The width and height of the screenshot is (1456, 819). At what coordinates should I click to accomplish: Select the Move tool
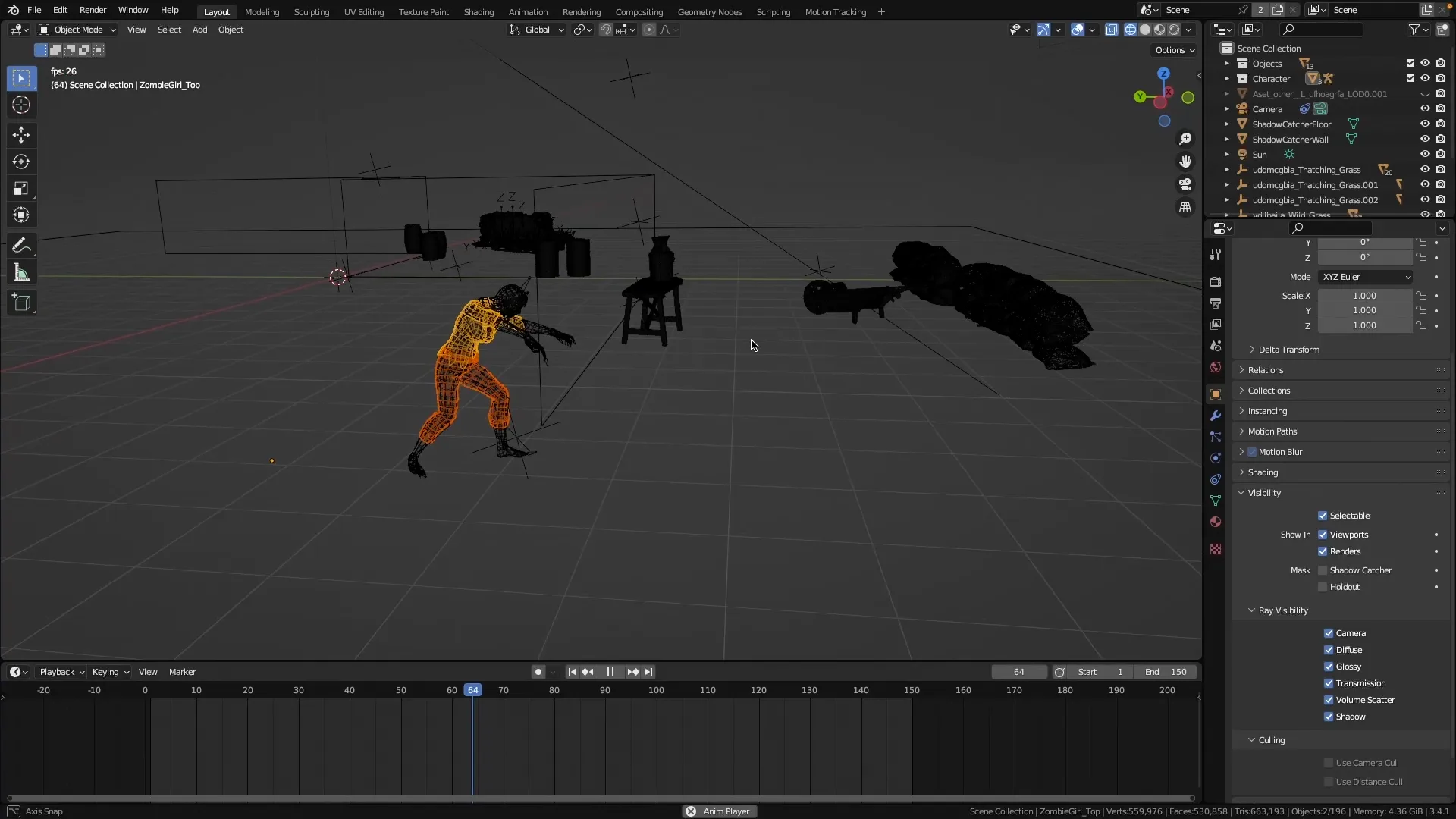pyautogui.click(x=20, y=134)
